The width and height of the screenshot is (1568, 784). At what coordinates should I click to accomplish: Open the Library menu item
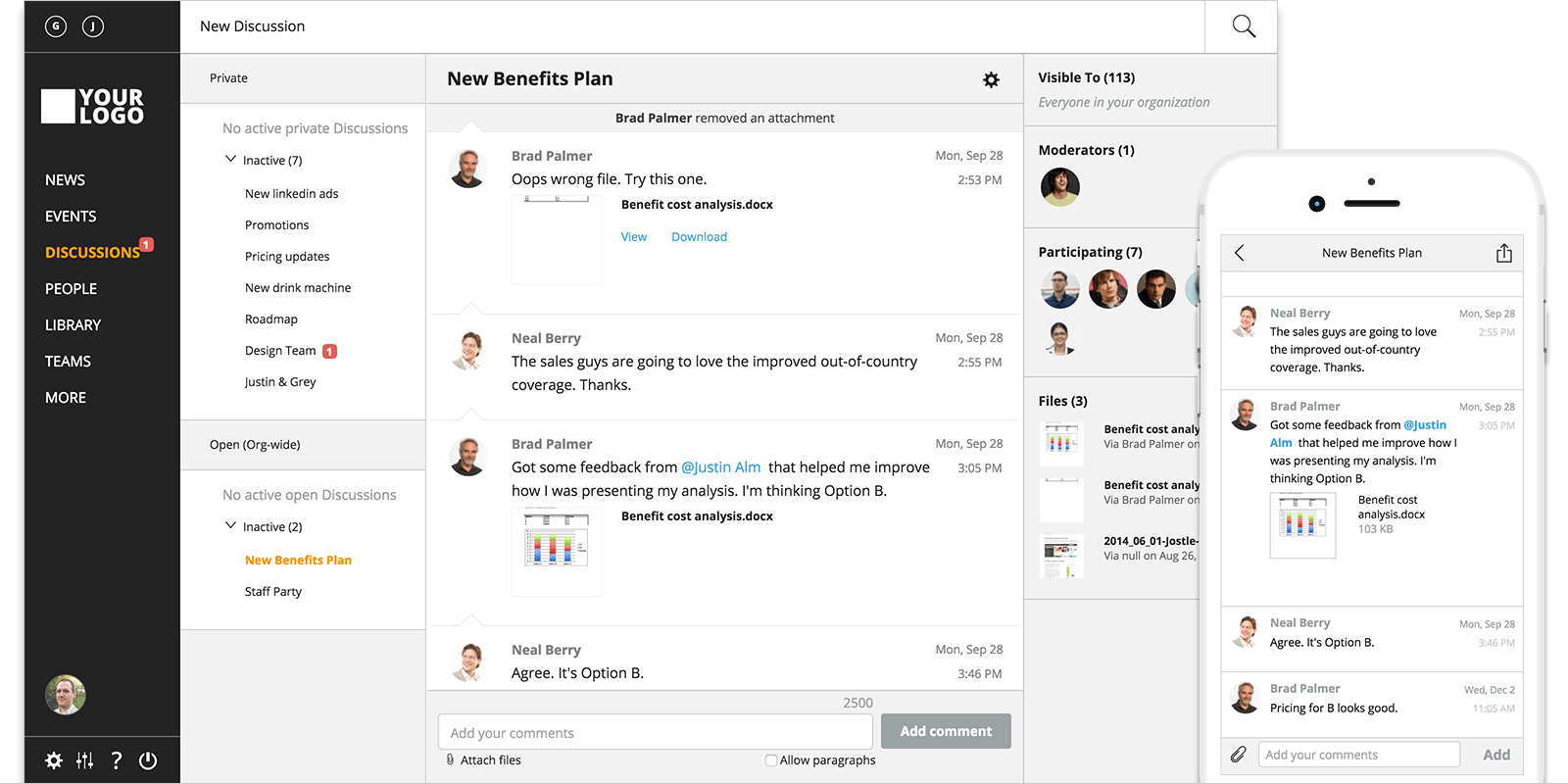[73, 325]
